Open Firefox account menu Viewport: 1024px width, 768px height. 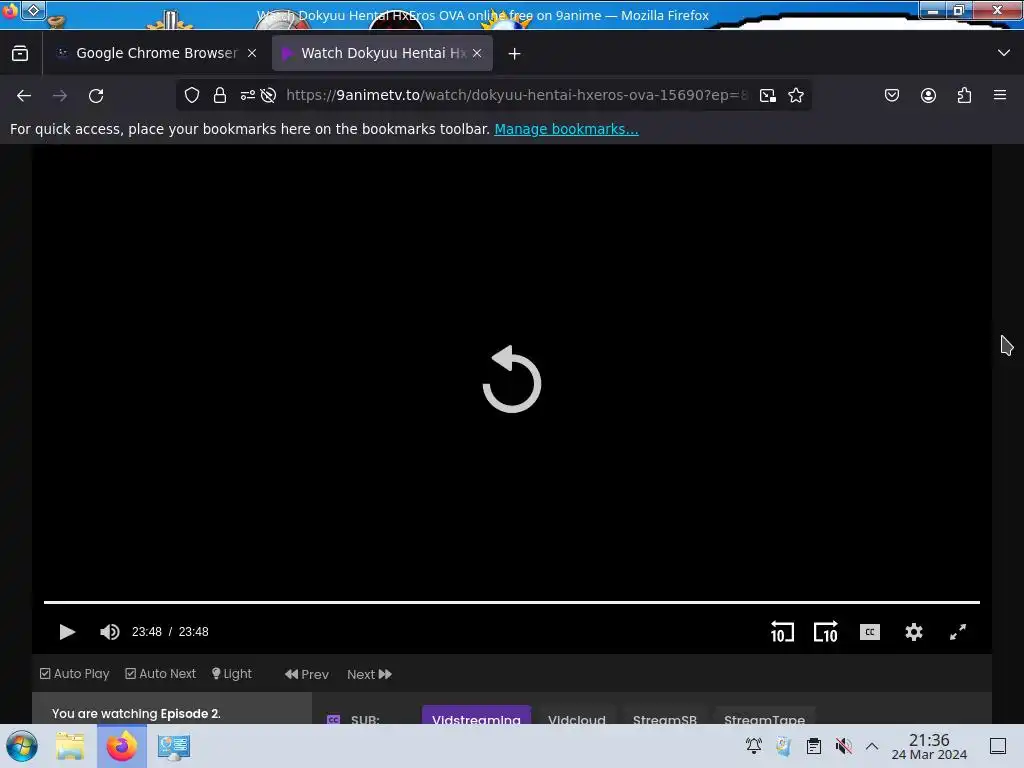(928, 95)
